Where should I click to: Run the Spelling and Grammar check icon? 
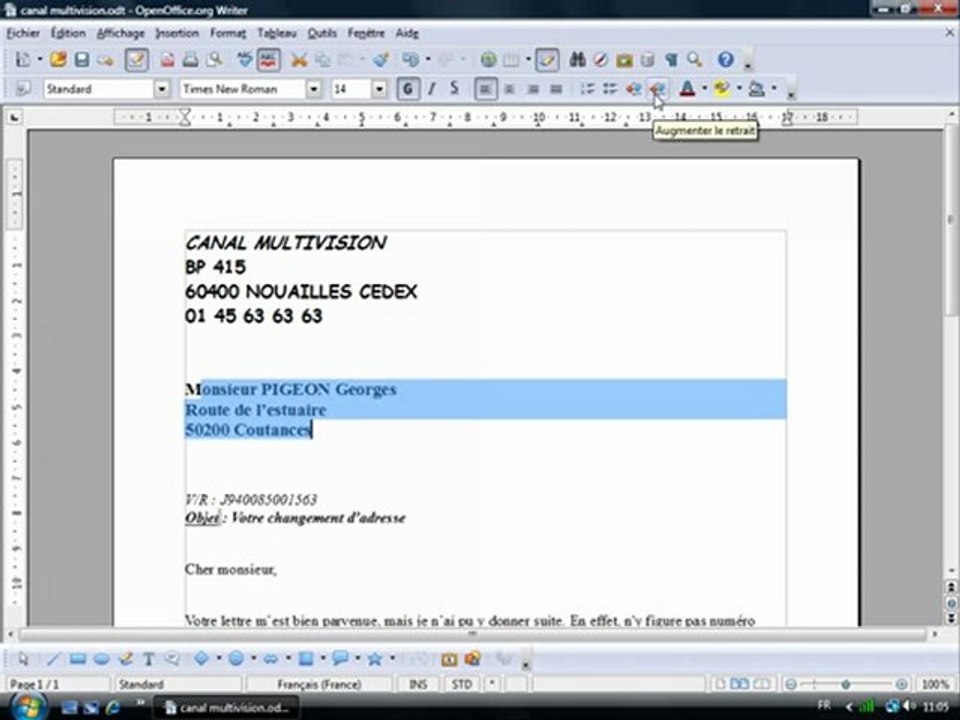point(244,59)
